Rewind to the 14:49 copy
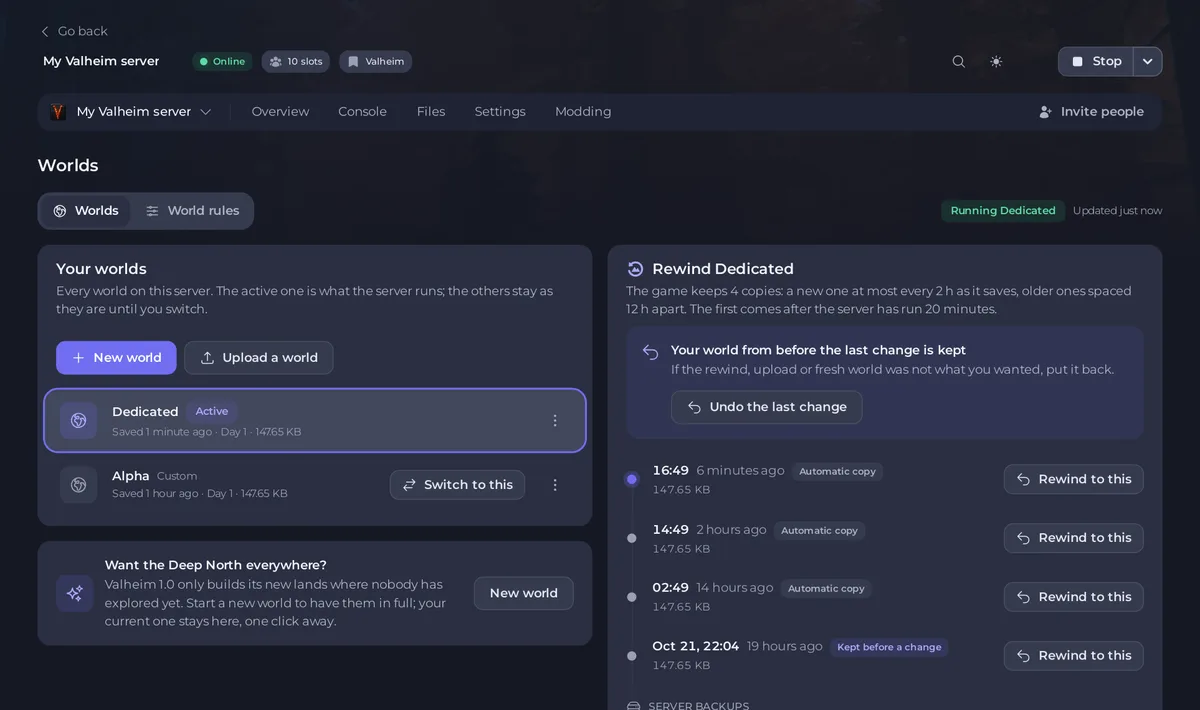The height and width of the screenshot is (710, 1200). tap(1074, 538)
